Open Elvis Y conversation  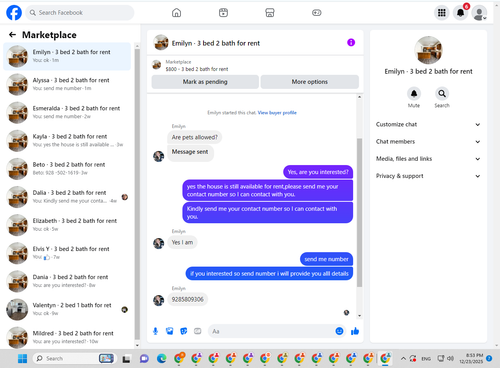pos(67,253)
